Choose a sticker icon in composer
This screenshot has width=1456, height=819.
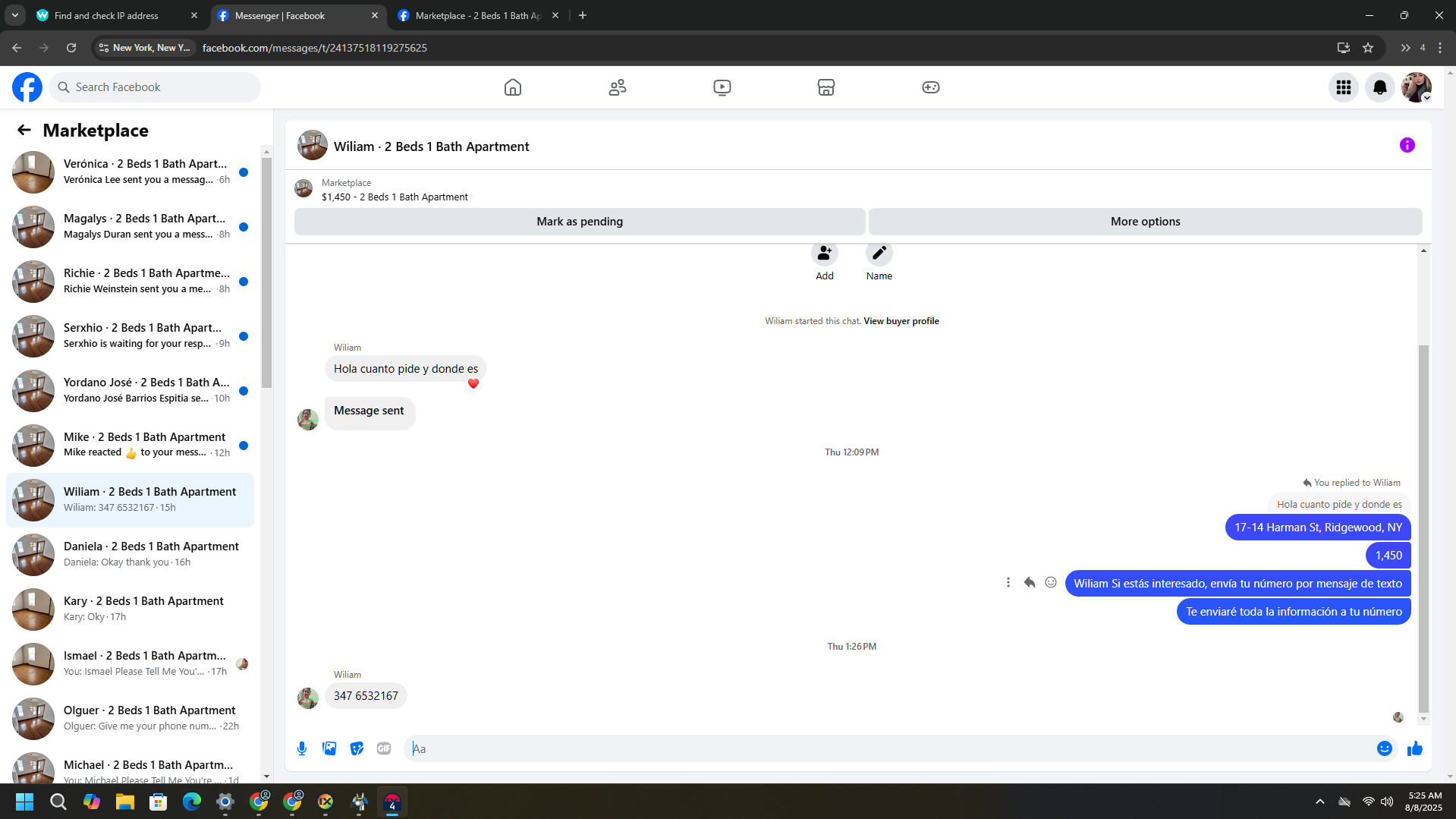(357, 748)
